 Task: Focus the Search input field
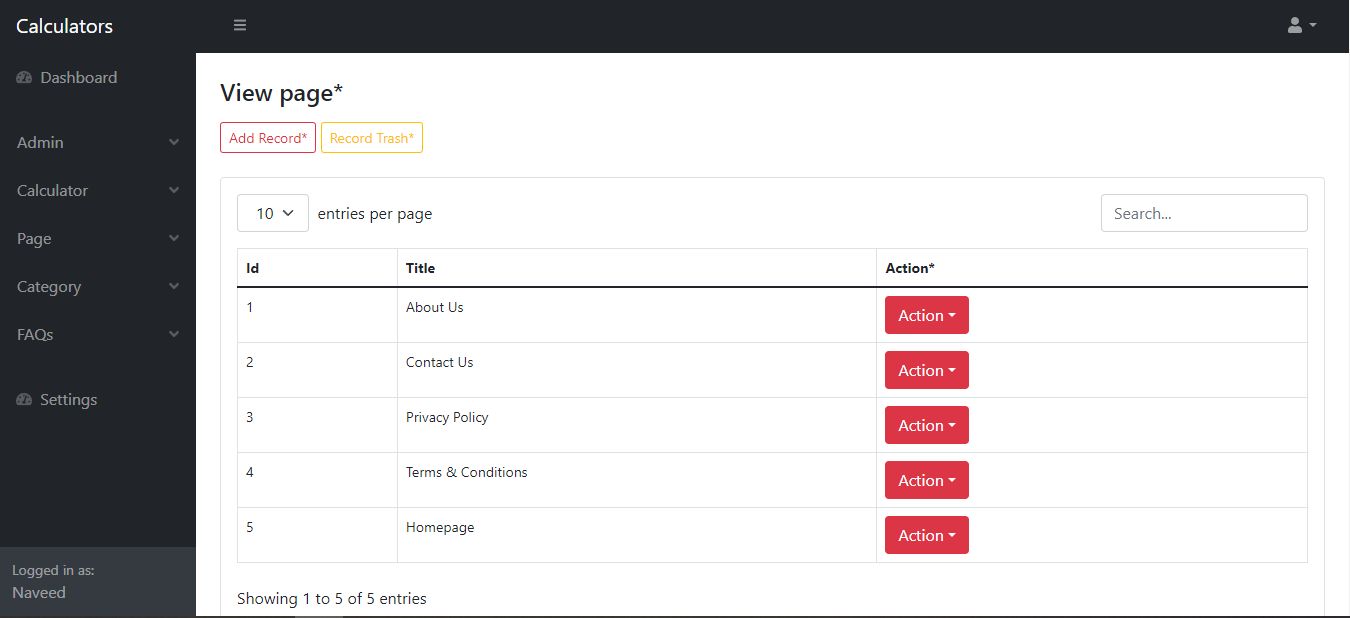click(x=1204, y=213)
